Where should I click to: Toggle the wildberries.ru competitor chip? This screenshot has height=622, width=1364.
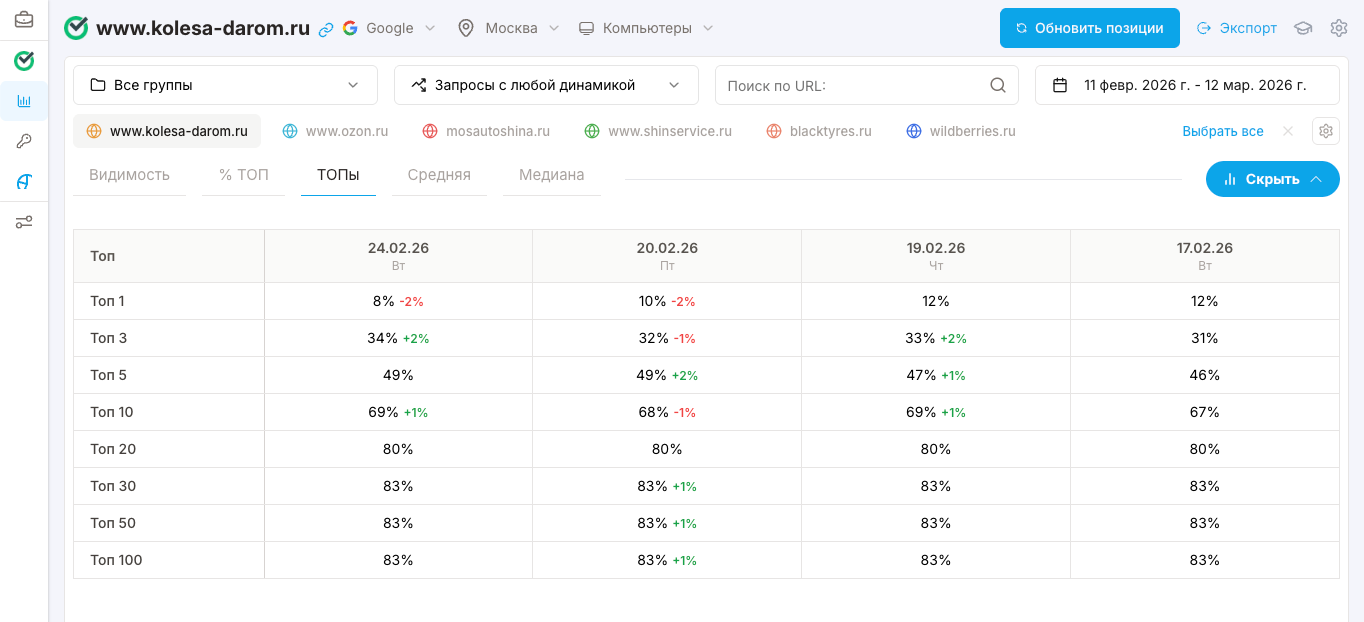[x=960, y=131]
